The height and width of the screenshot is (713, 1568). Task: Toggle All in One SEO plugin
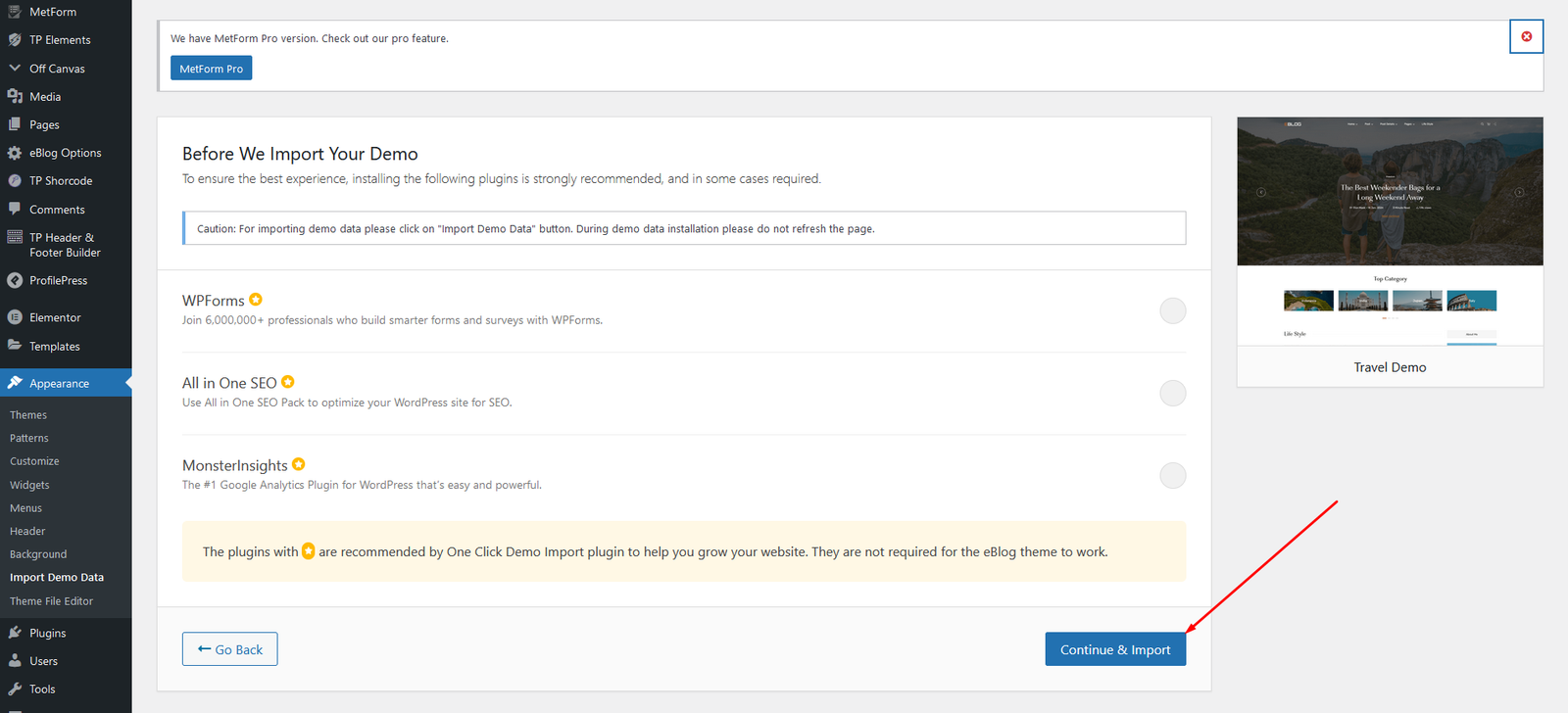tap(1172, 393)
